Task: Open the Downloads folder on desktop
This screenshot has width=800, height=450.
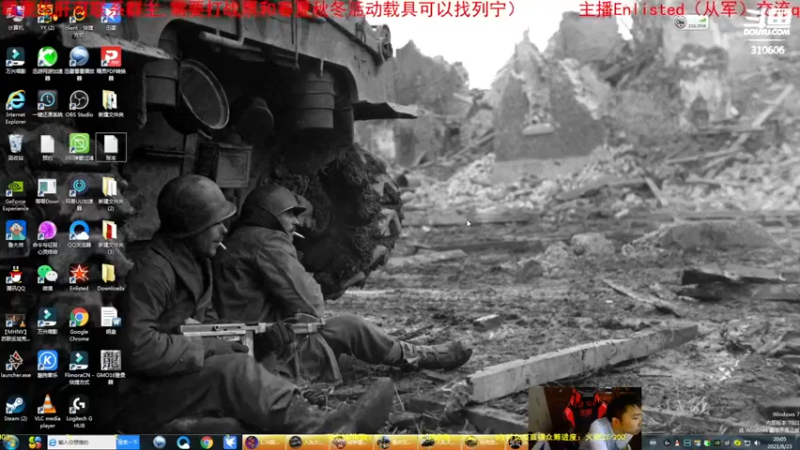Action: pyautogui.click(x=110, y=277)
